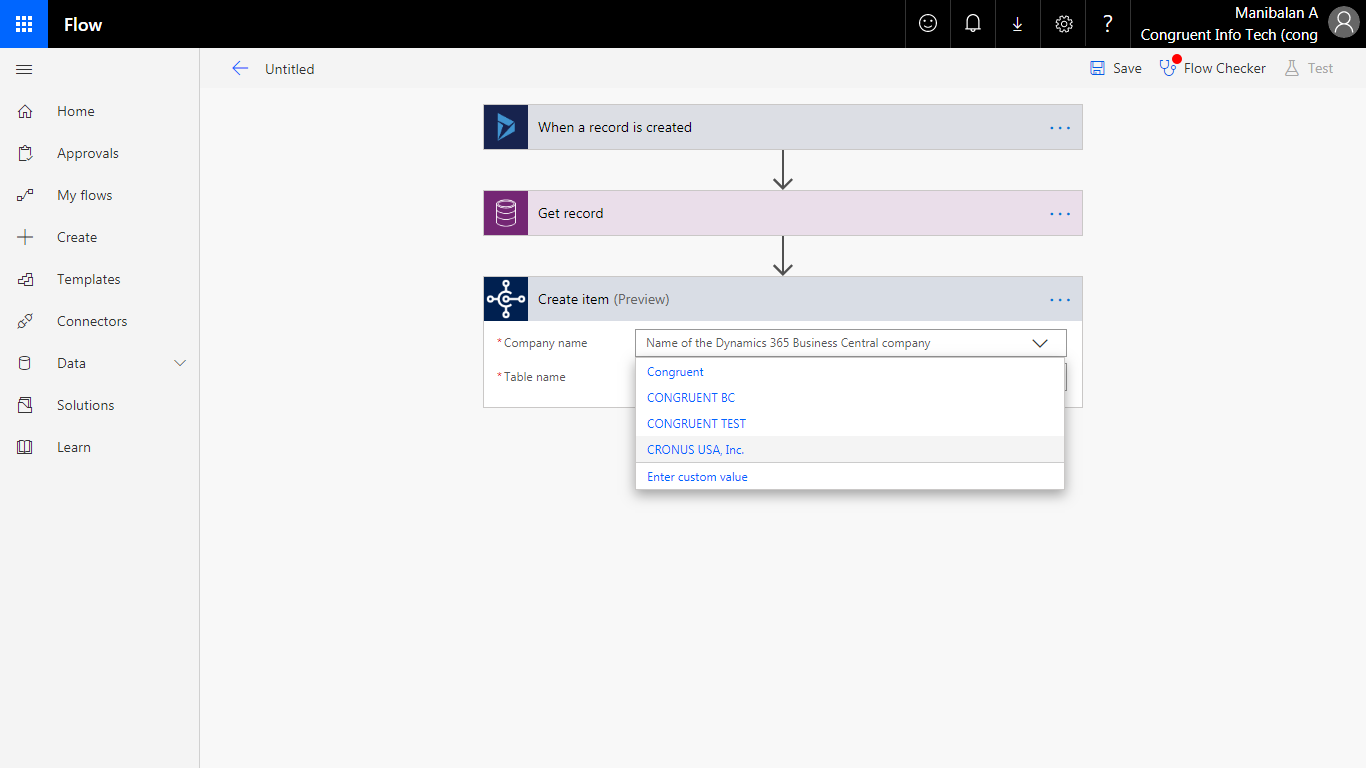1366x768 pixels.
Task: Open the help question mark
Action: click(1108, 24)
